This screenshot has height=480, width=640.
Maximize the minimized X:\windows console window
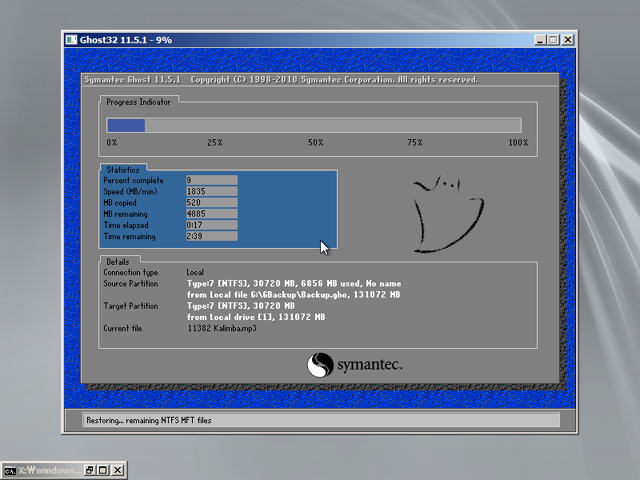pyautogui.click(x=103, y=470)
